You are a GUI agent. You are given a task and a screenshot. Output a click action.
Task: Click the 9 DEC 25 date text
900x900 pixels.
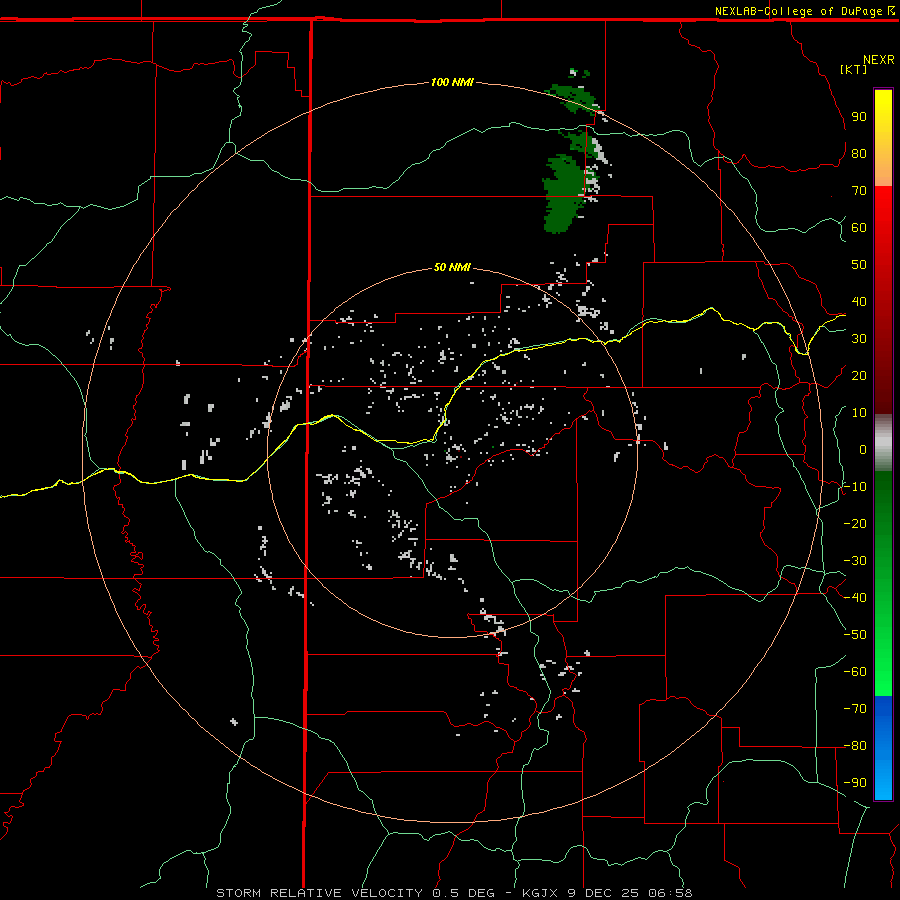point(603,893)
